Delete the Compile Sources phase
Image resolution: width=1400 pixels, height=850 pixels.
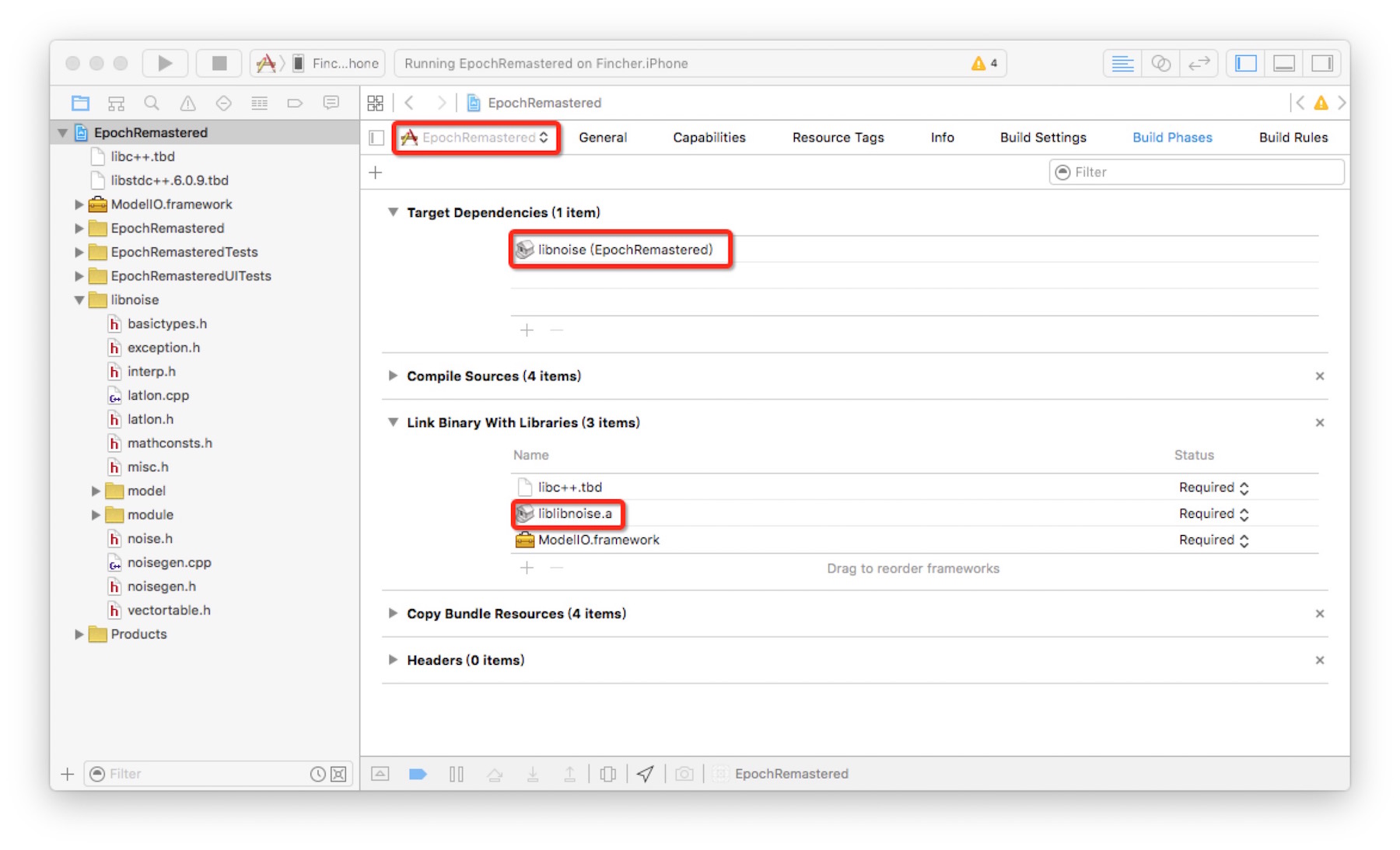[x=1320, y=376]
